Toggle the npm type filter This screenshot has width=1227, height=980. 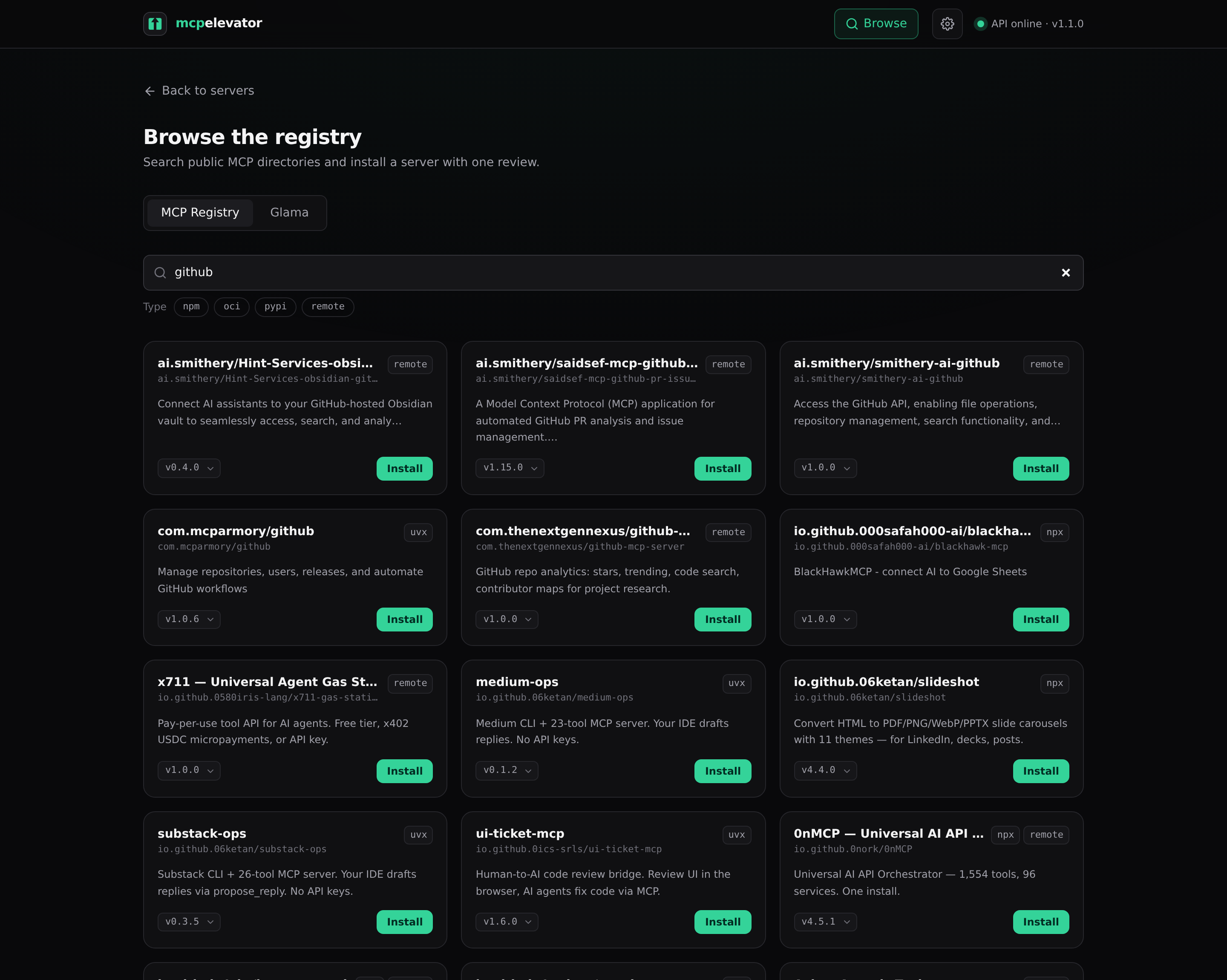point(191,307)
